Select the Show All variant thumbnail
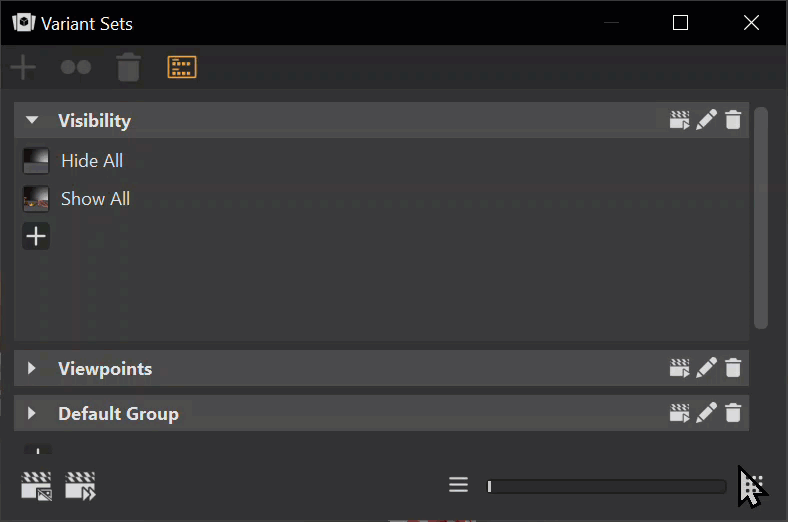Viewport: 788px width, 522px height. (36, 198)
